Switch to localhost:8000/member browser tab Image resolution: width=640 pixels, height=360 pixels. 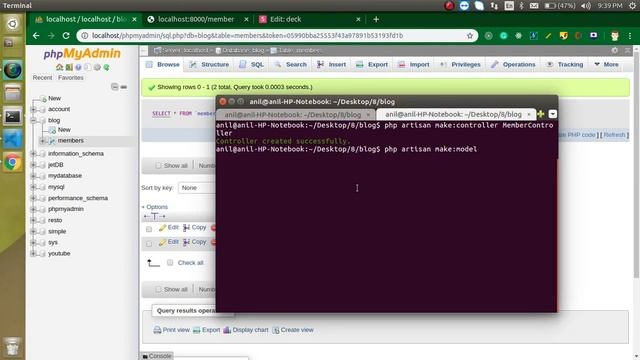tap(196, 19)
